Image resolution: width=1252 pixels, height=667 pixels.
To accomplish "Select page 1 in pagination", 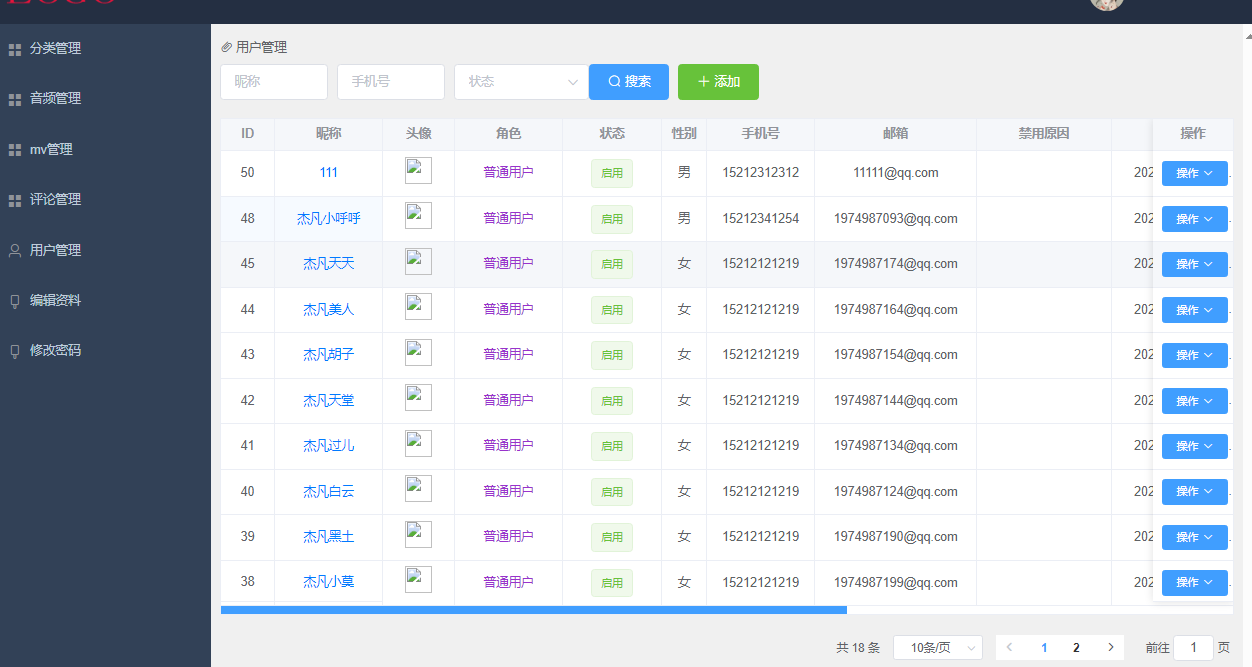I will [x=1044, y=648].
